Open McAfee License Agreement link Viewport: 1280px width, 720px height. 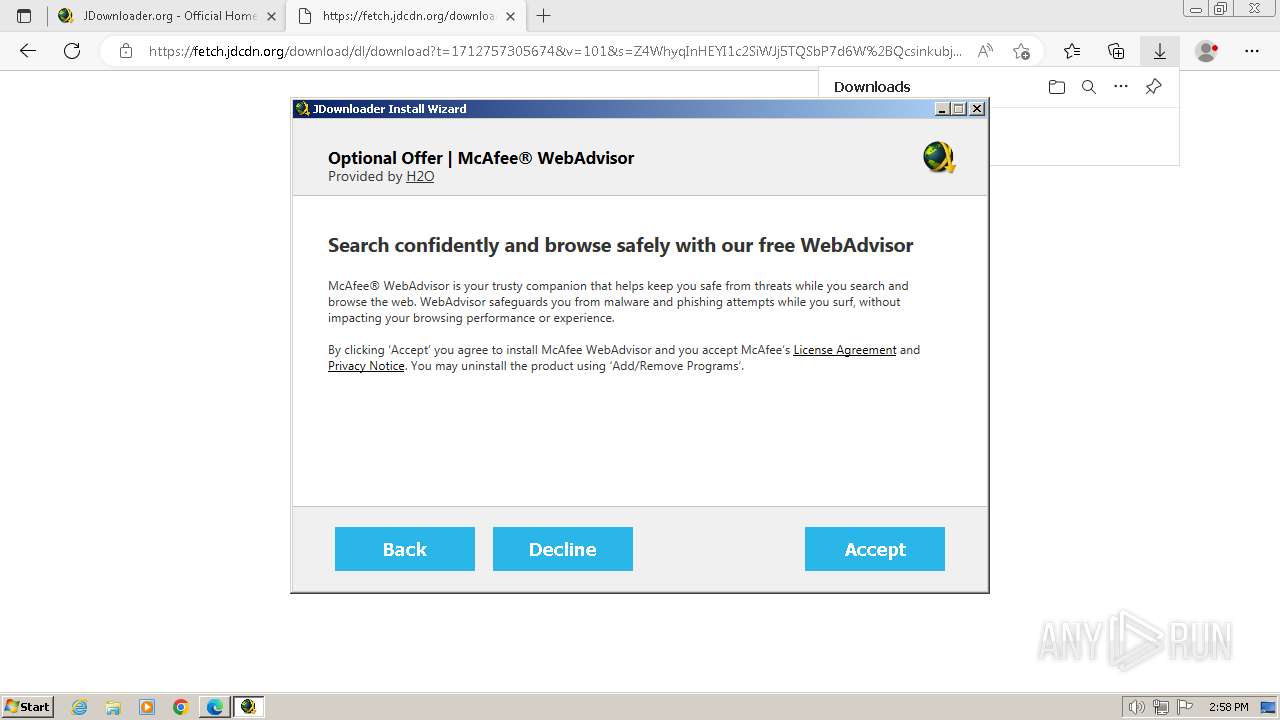tap(845, 350)
